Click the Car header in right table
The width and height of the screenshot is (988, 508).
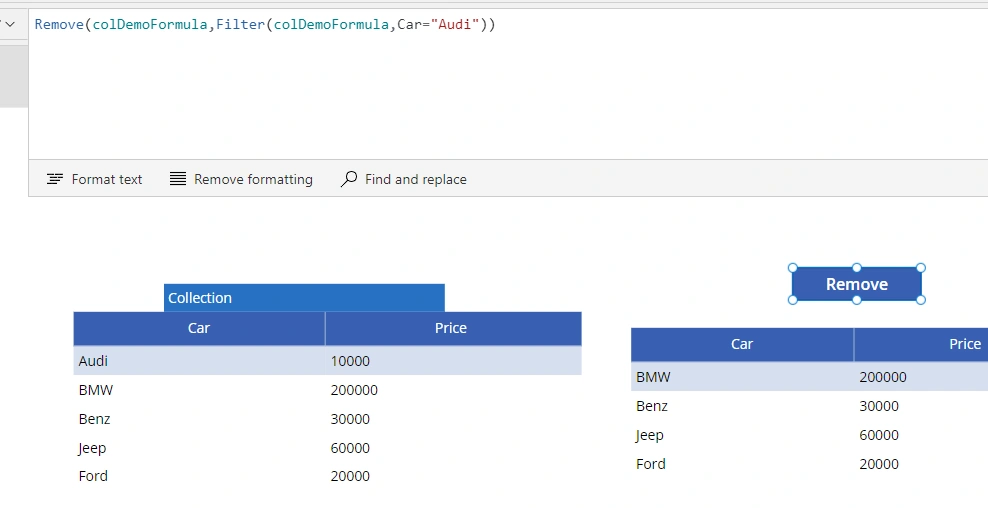742,344
